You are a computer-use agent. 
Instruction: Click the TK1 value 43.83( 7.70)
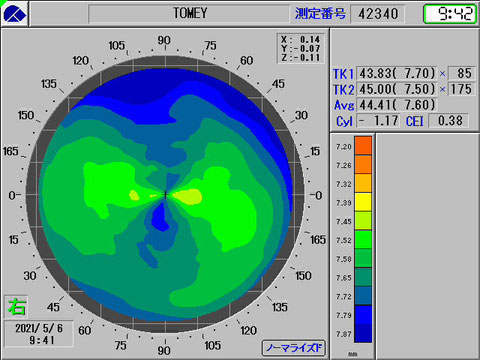(x=397, y=73)
